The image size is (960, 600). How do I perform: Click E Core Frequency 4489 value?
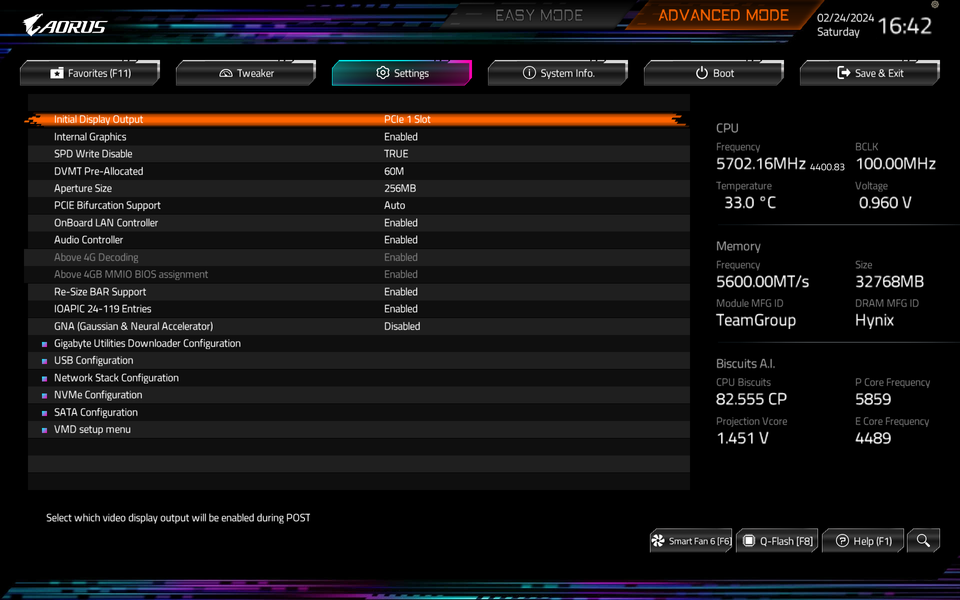(x=873, y=438)
